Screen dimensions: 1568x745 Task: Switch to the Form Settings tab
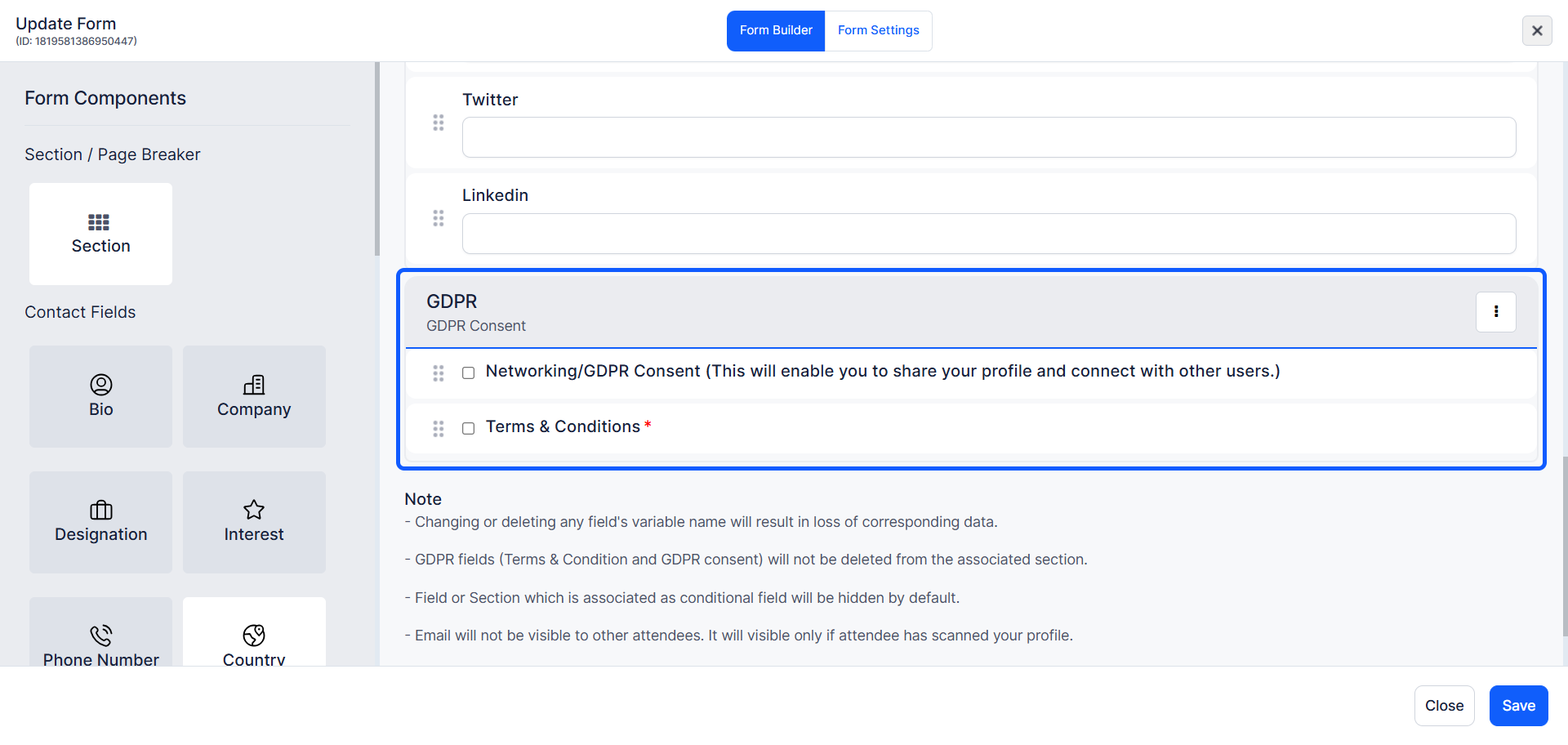click(879, 30)
